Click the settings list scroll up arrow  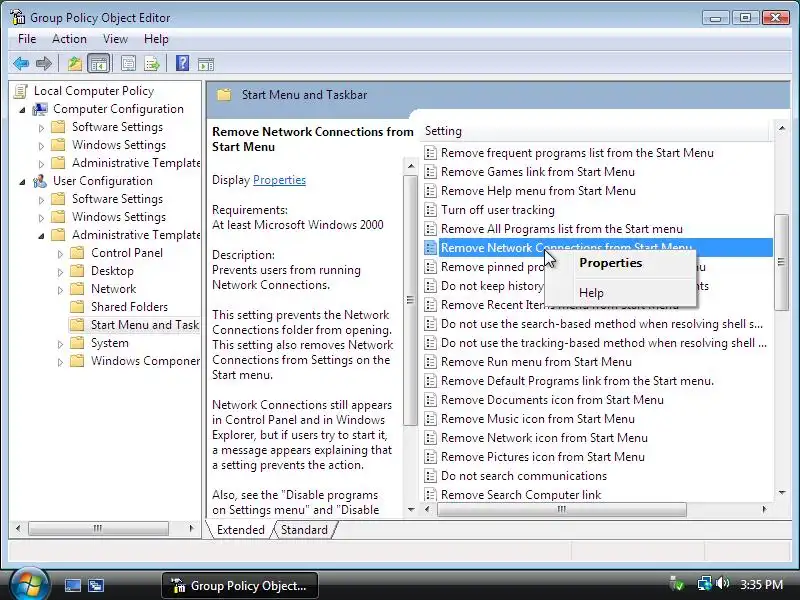[782, 129]
